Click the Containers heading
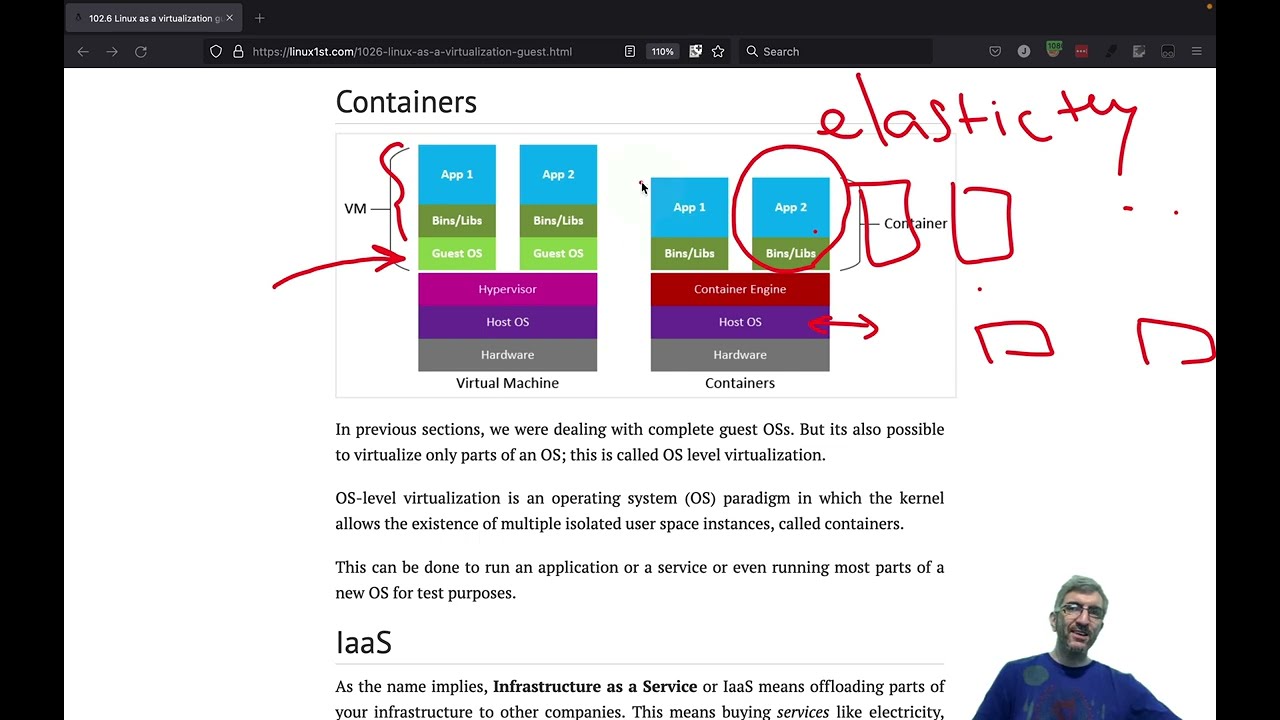The height and width of the screenshot is (720, 1280). pyautogui.click(x=406, y=102)
